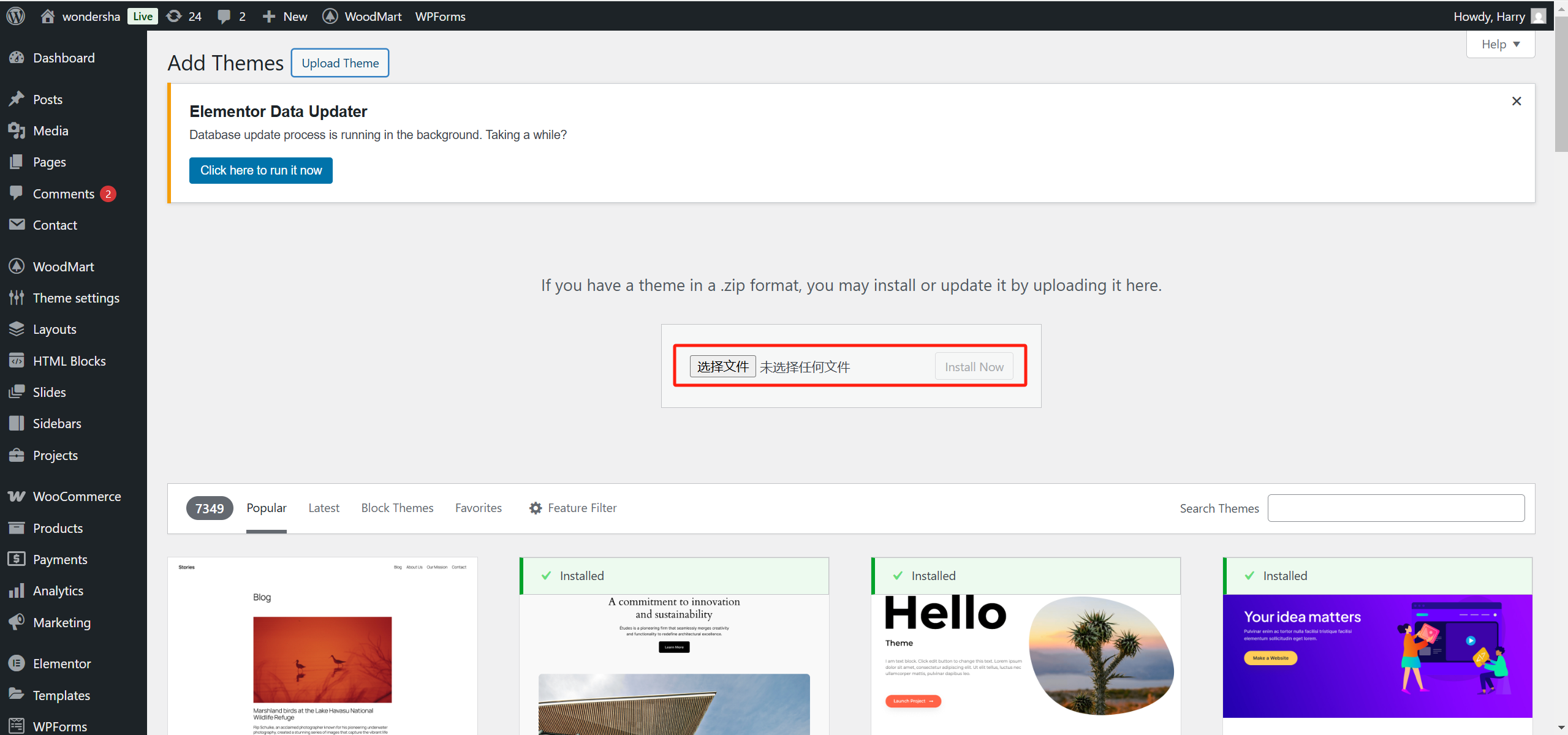
Task: Open WooCommerce menu in sidebar
Action: point(77,496)
